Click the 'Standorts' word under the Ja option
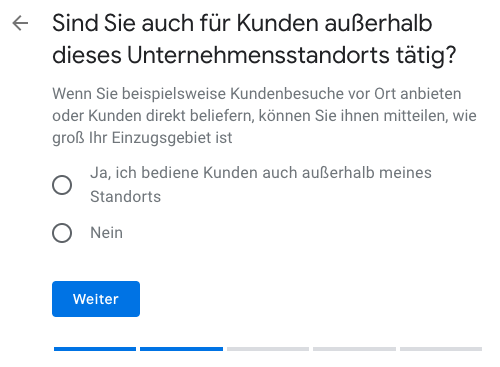This screenshot has width=500, height=367. (x=125, y=197)
